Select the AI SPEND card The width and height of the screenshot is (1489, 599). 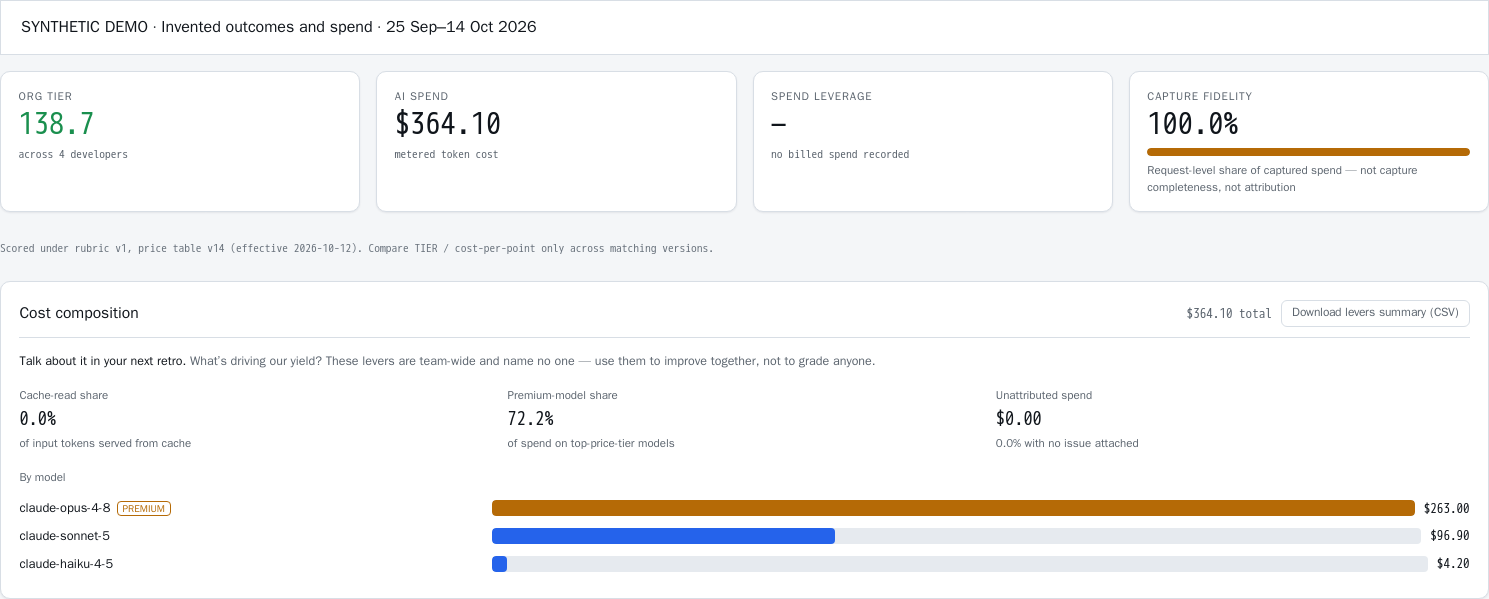556,141
